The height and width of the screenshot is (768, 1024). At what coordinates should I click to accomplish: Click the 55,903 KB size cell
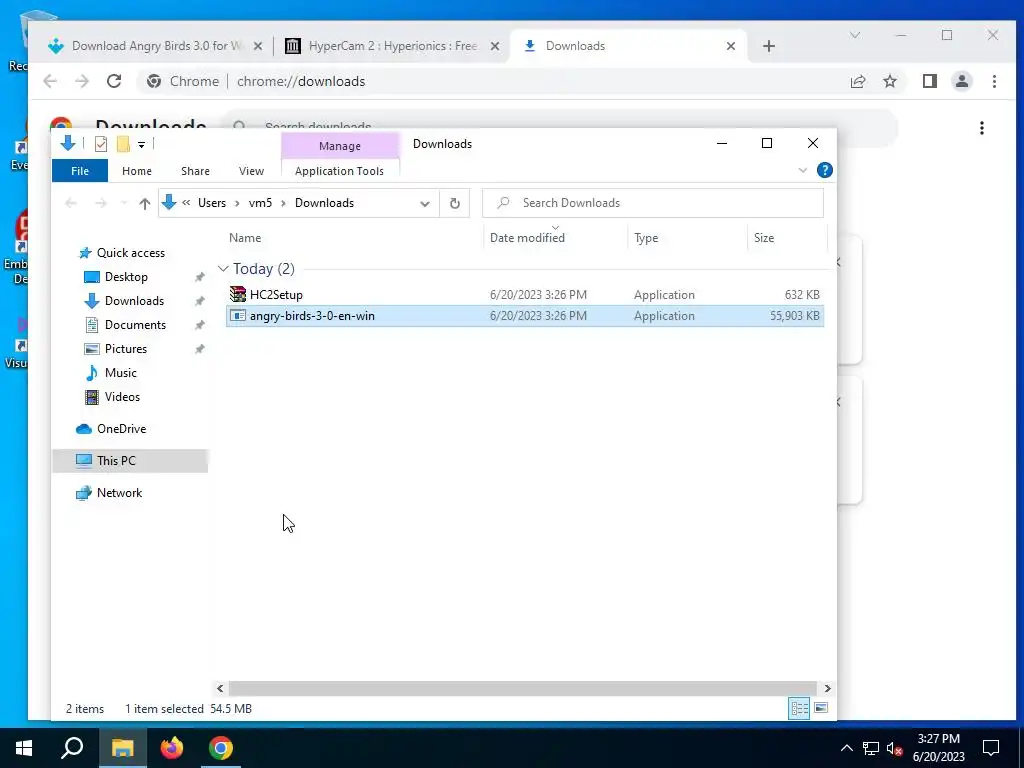pos(794,315)
